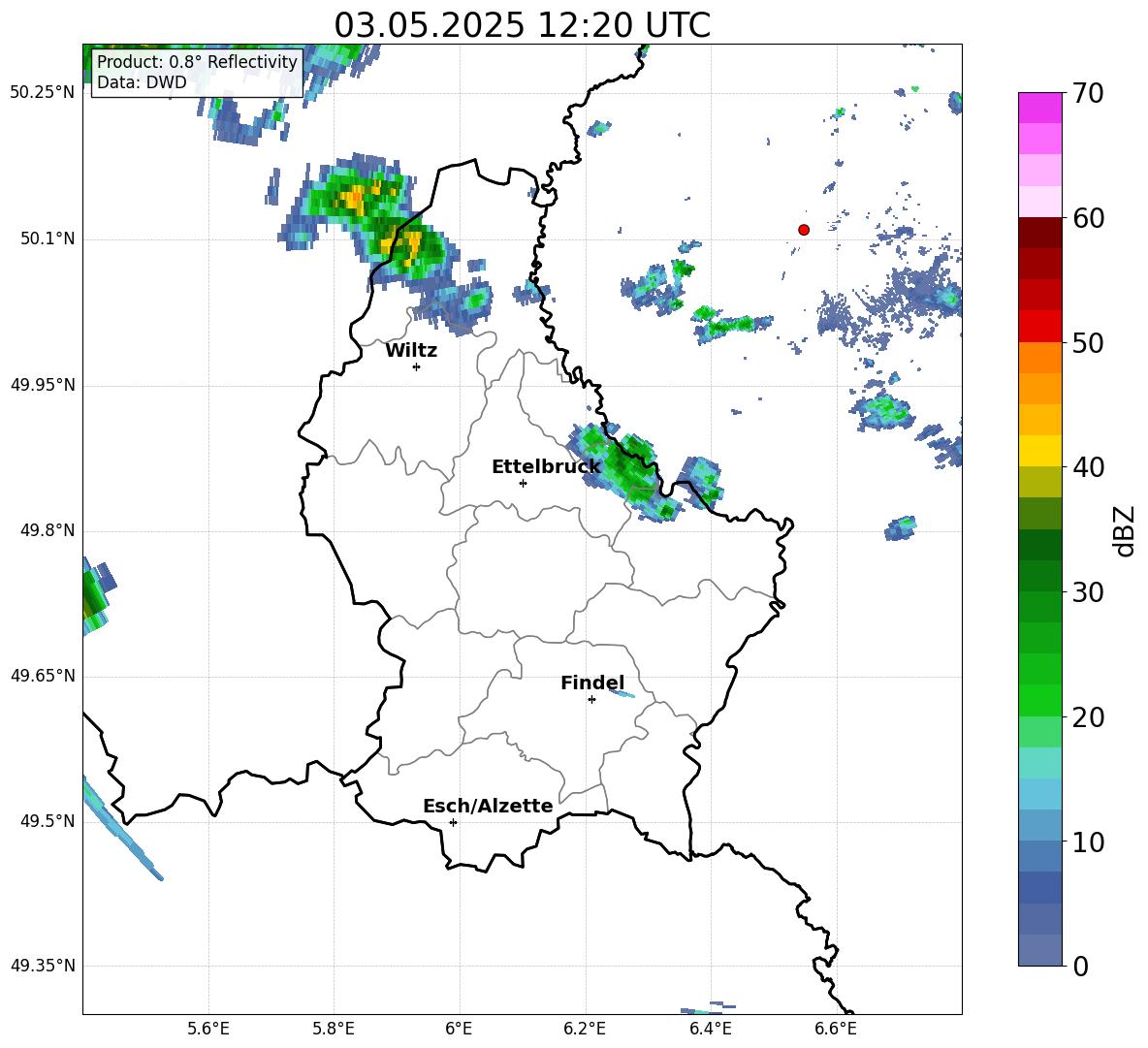Click the 6°E longitude label
Viewport: 1148px width, 1048px height.
tap(459, 1029)
